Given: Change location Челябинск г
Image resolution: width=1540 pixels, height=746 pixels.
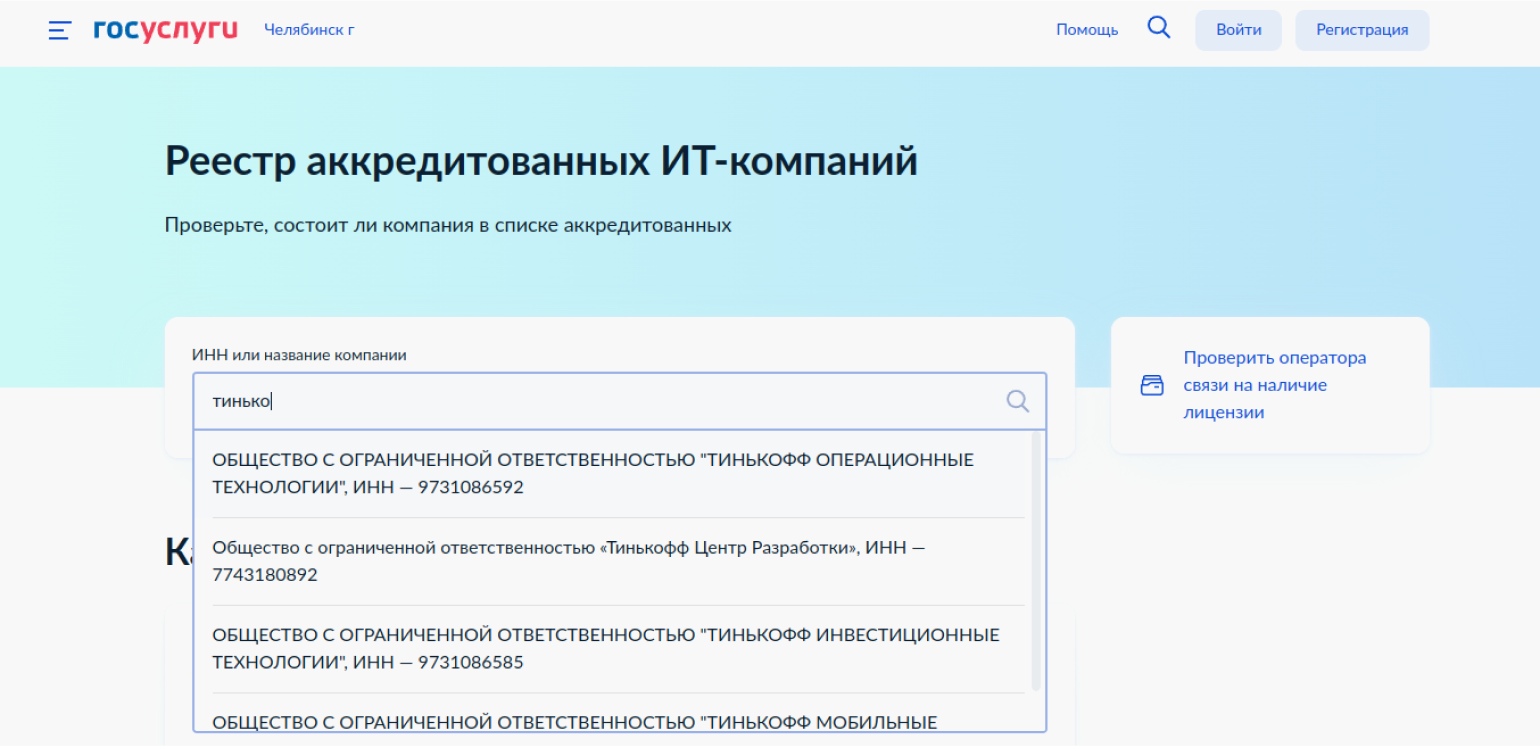Looking at the screenshot, I should point(309,30).
